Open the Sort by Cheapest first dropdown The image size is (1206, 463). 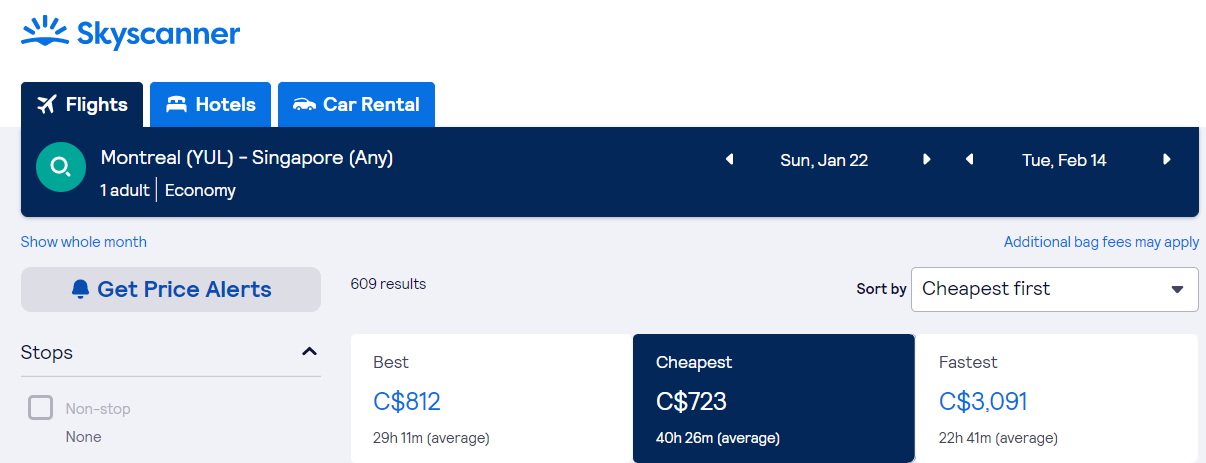point(1054,289)
